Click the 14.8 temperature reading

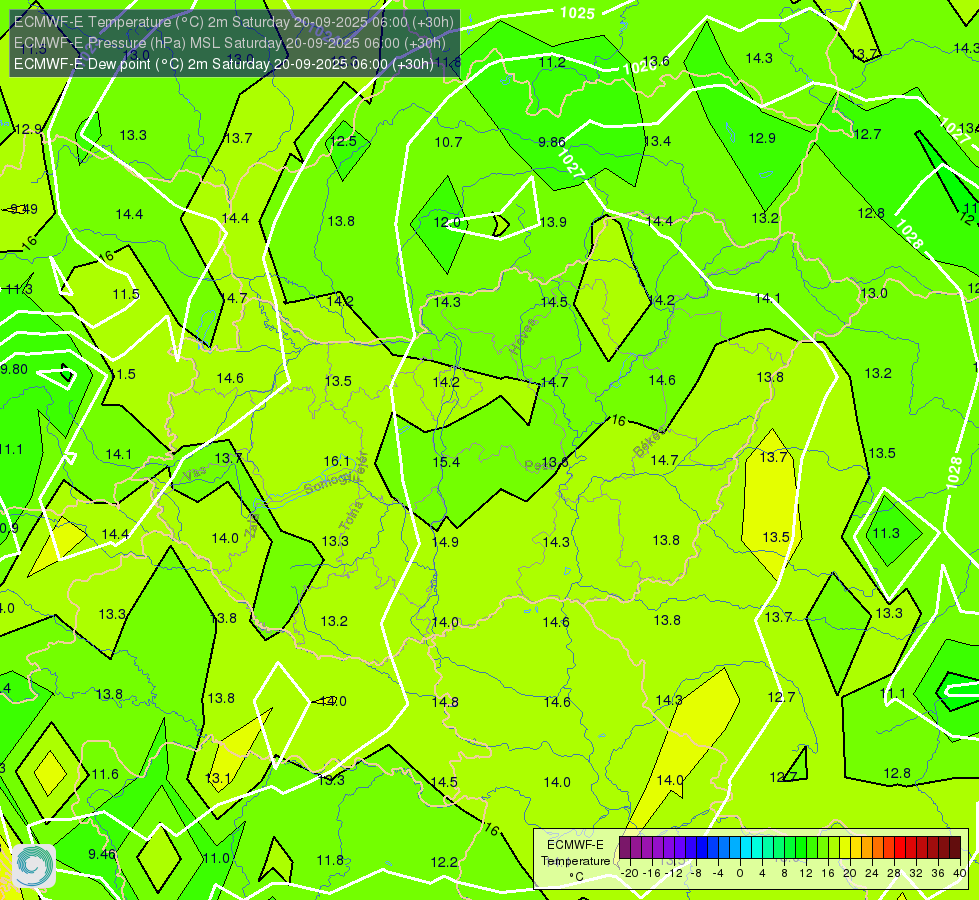445,702
